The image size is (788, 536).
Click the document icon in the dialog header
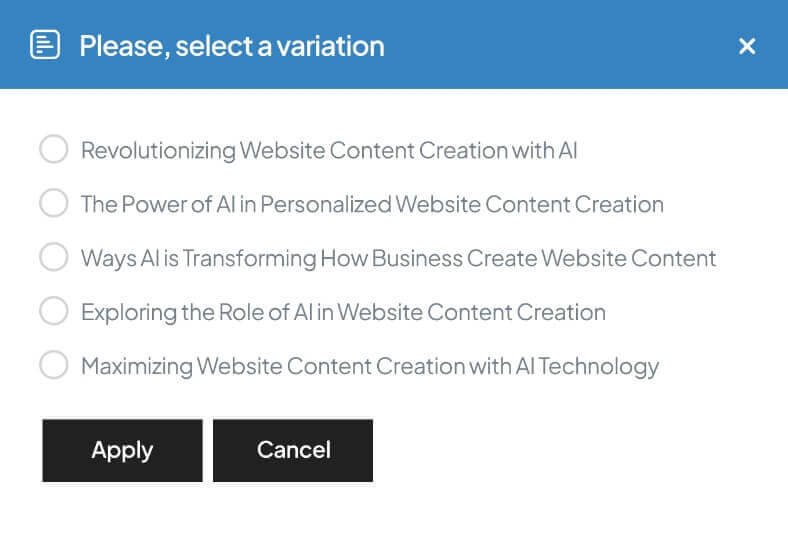pyautogui.click(x=45, y=45)
